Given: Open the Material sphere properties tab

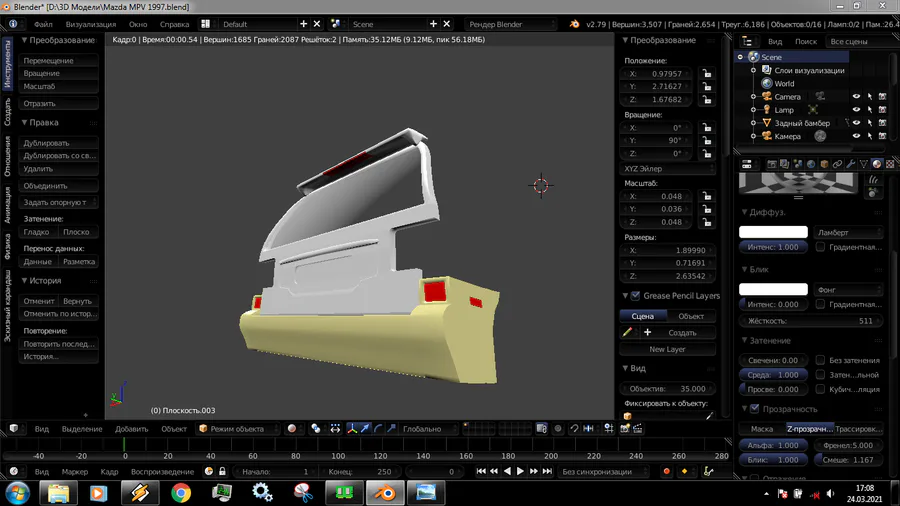Looking at the screenshot, I should click(x=877, y=164).
